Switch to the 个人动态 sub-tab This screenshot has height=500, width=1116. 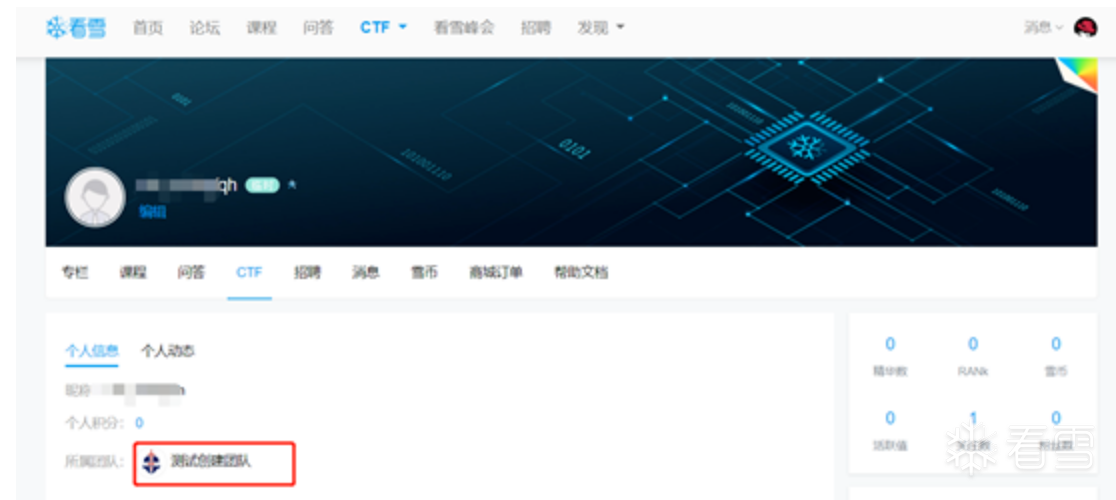(168, 351)
